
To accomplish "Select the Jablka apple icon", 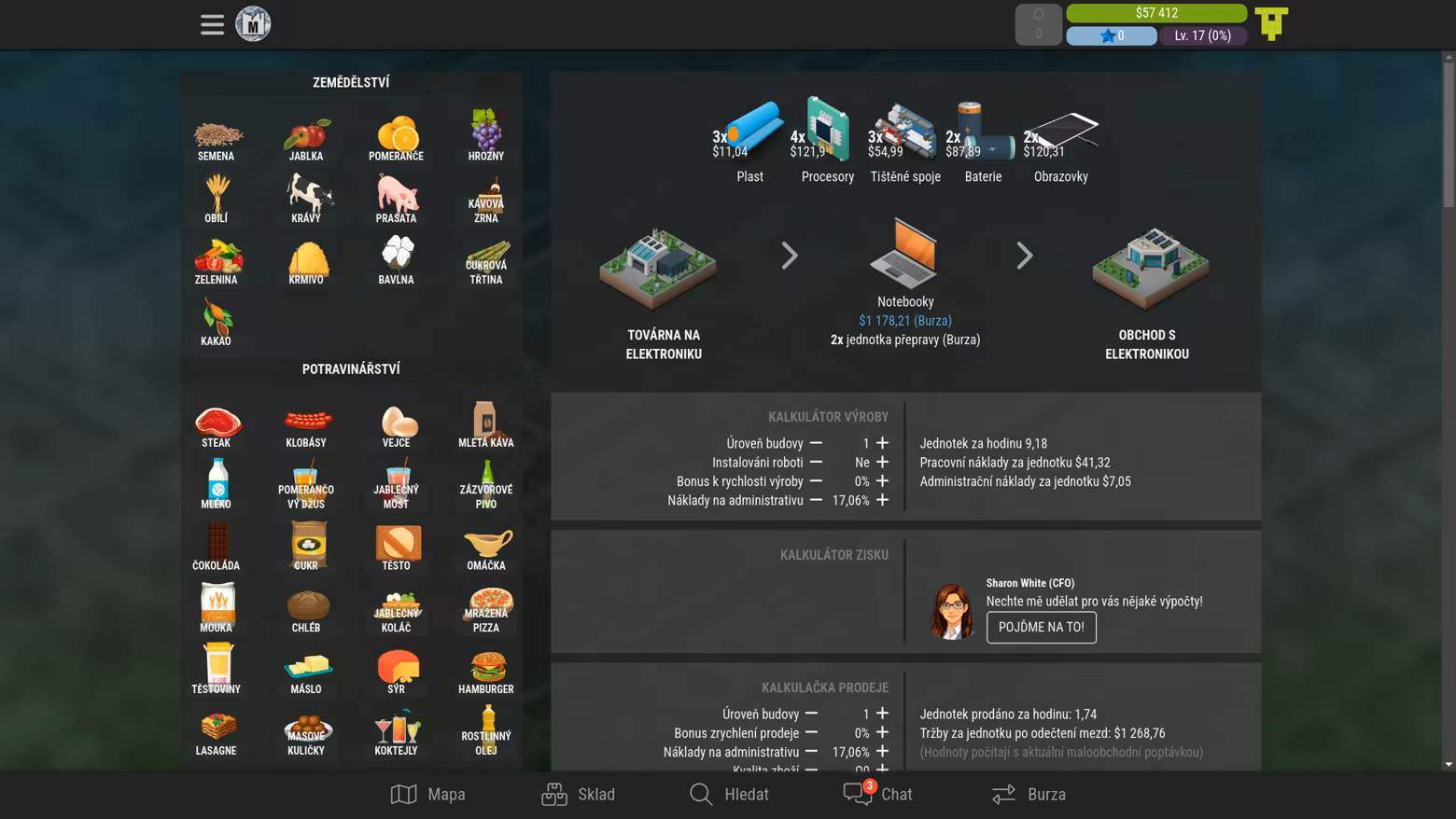I will click(x=306, y=139).
